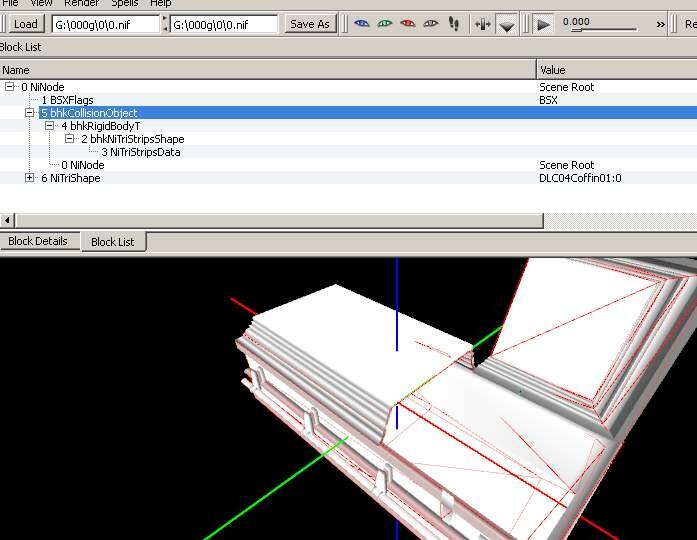Click the 0.000 animation time value
This screenshot has width=697, height=540.
(x=576, y=21)
